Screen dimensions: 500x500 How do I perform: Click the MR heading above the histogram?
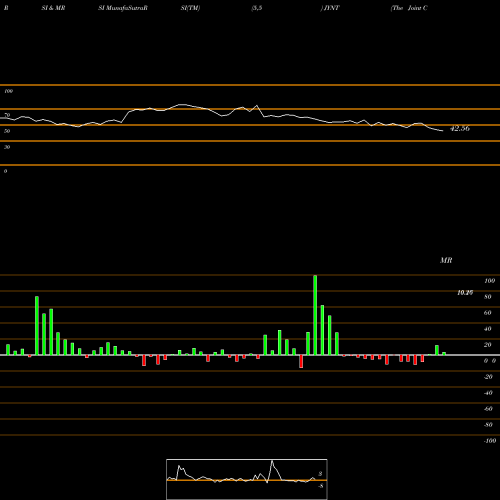click(x=446, y=260)
